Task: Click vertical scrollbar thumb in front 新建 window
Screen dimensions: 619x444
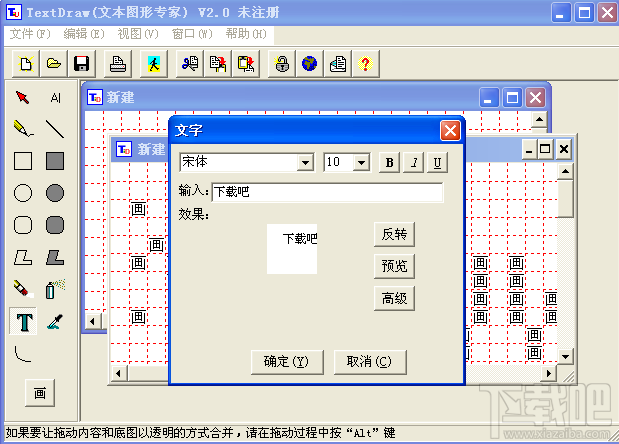Action: pyautogui.click(x=565, y=198)
